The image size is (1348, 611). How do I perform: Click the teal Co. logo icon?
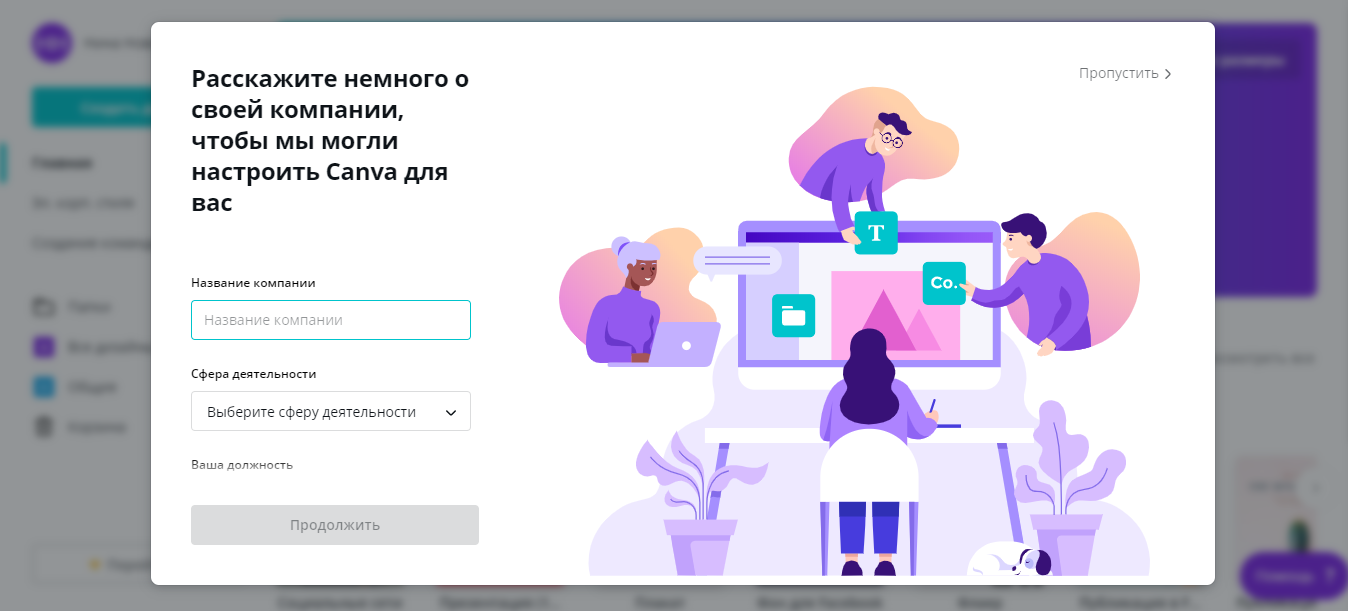click(944, 283)
